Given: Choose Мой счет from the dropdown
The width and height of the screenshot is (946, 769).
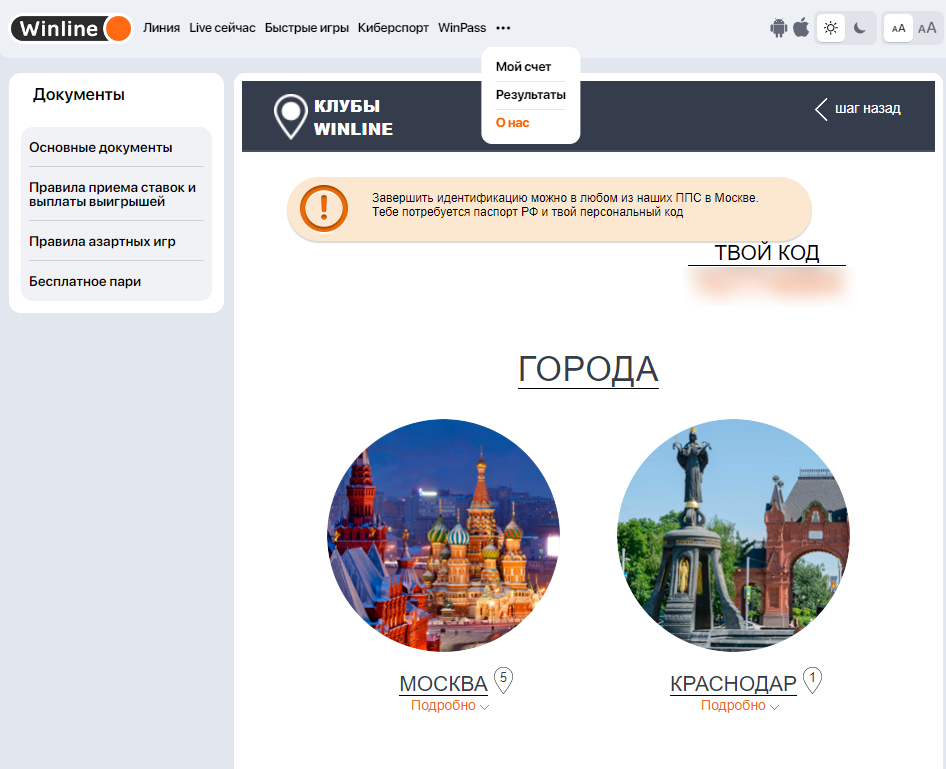Looking at the screenshot, I should click(x=523, y=67).
